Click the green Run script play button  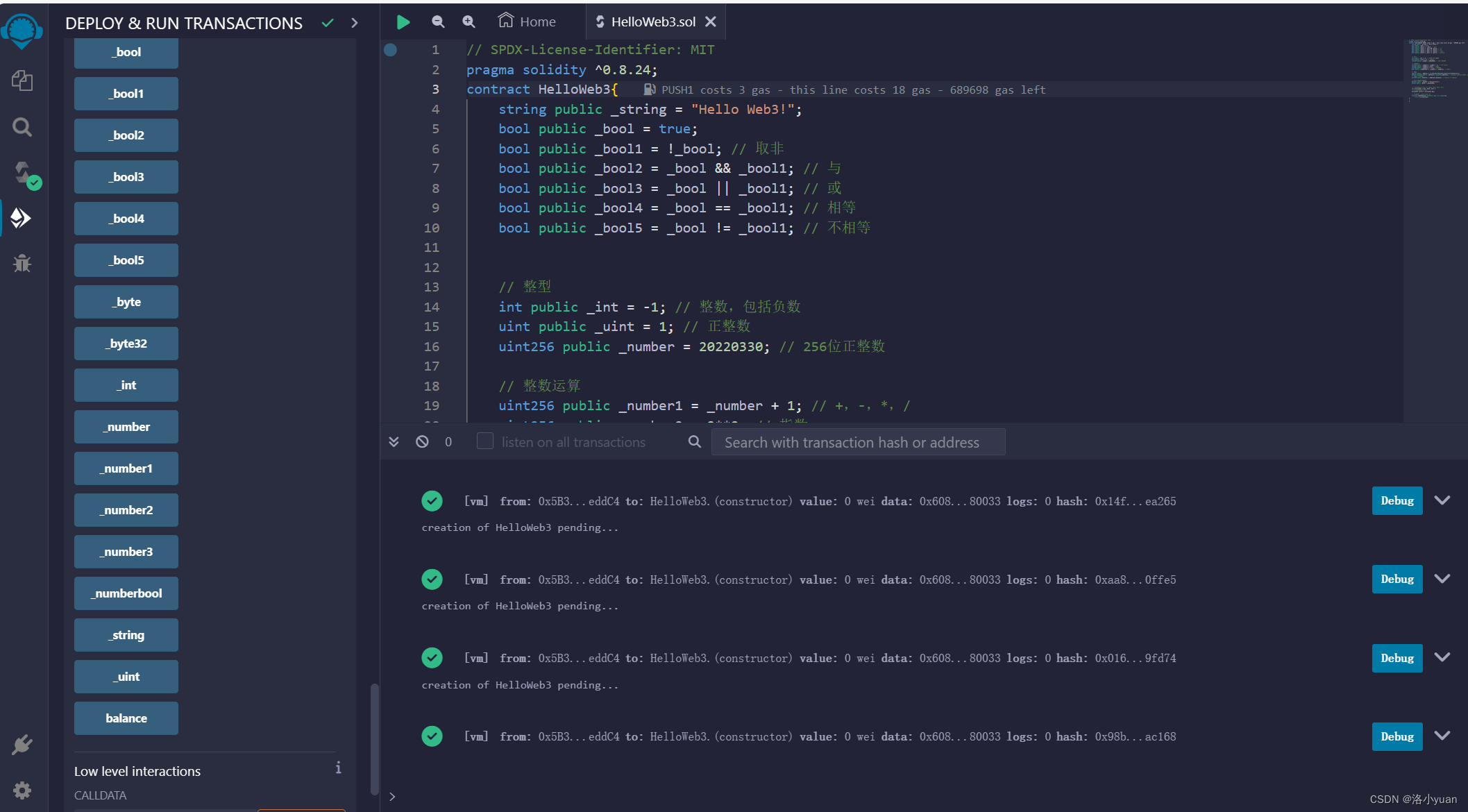(x=403, y=22)
